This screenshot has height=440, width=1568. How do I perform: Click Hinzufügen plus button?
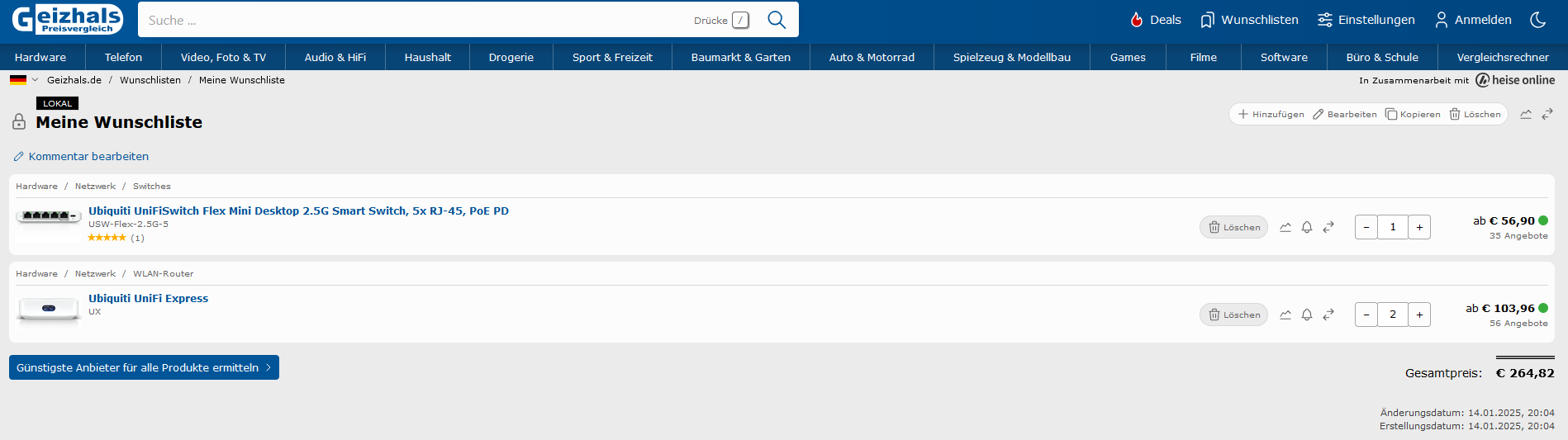pyautogui.click(x=1271, y=115)
